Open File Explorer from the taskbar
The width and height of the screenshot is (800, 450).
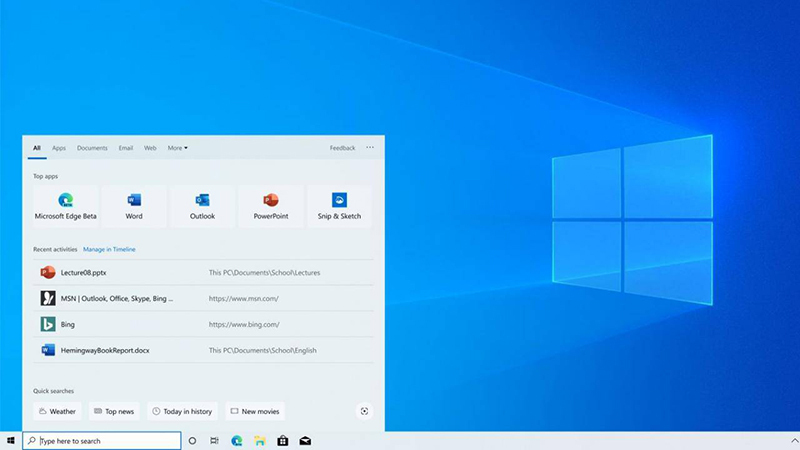(260, 441)
